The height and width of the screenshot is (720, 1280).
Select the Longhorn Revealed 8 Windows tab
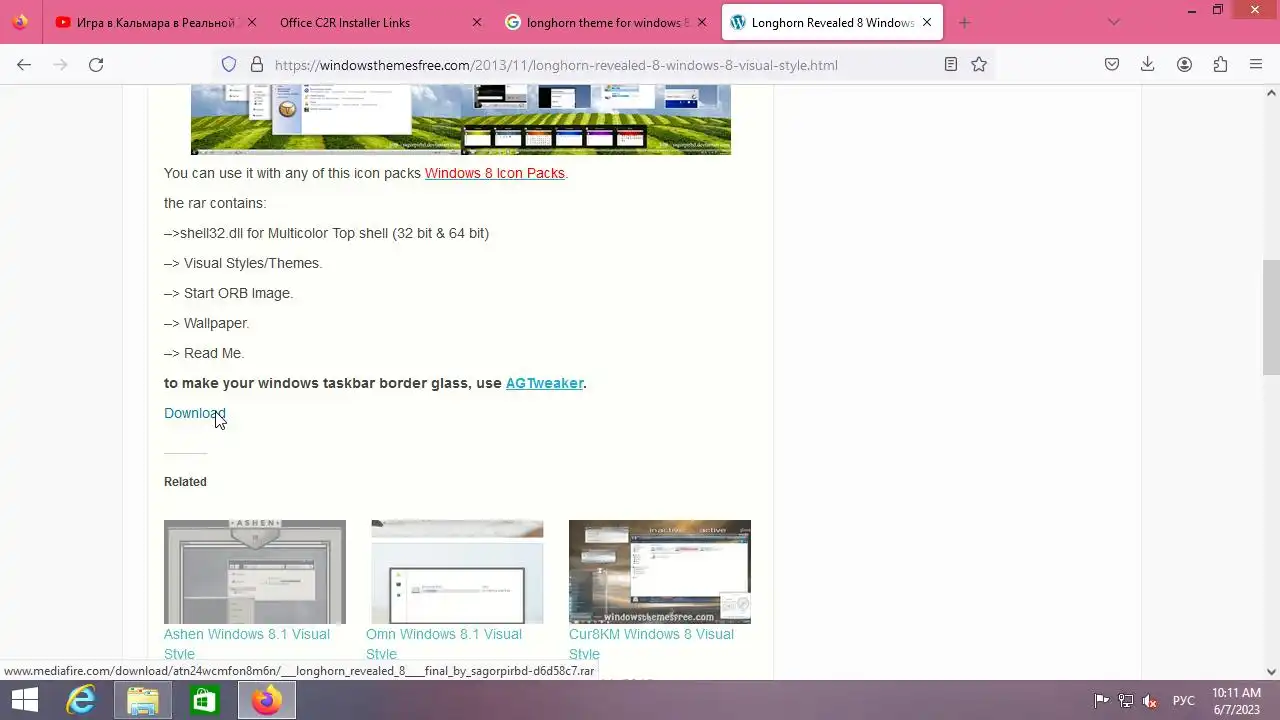click(x=832, y=22)
